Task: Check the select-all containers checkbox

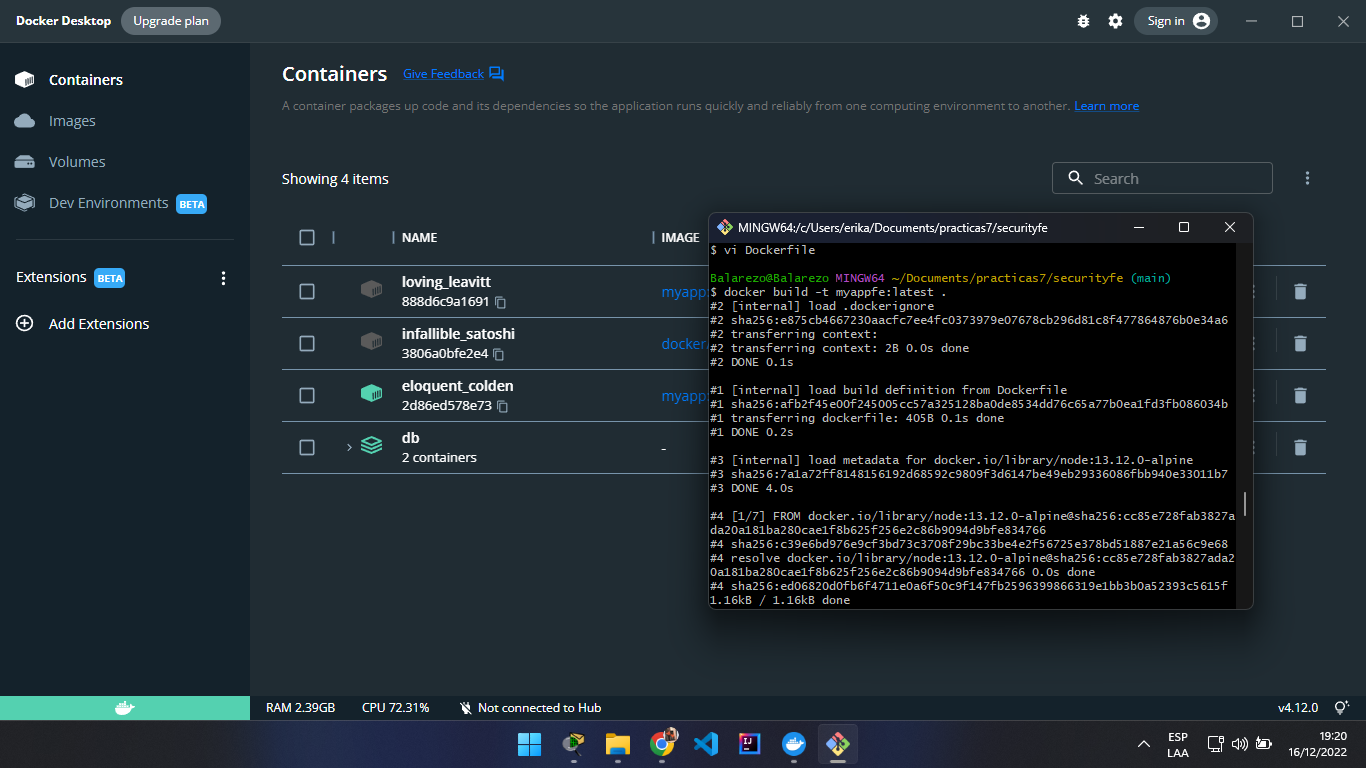Action: click(306, 238)
